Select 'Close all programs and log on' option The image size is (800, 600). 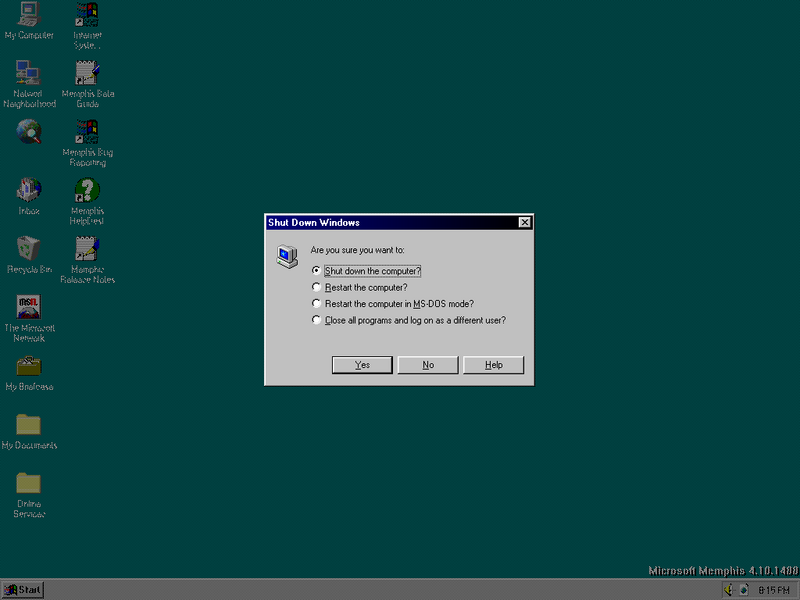click(x=317, y=321)
